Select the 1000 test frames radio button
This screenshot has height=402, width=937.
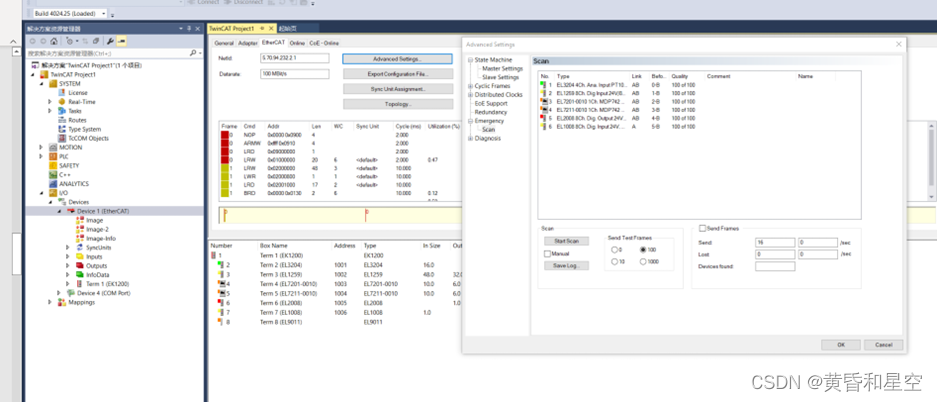tap(643, 262)
